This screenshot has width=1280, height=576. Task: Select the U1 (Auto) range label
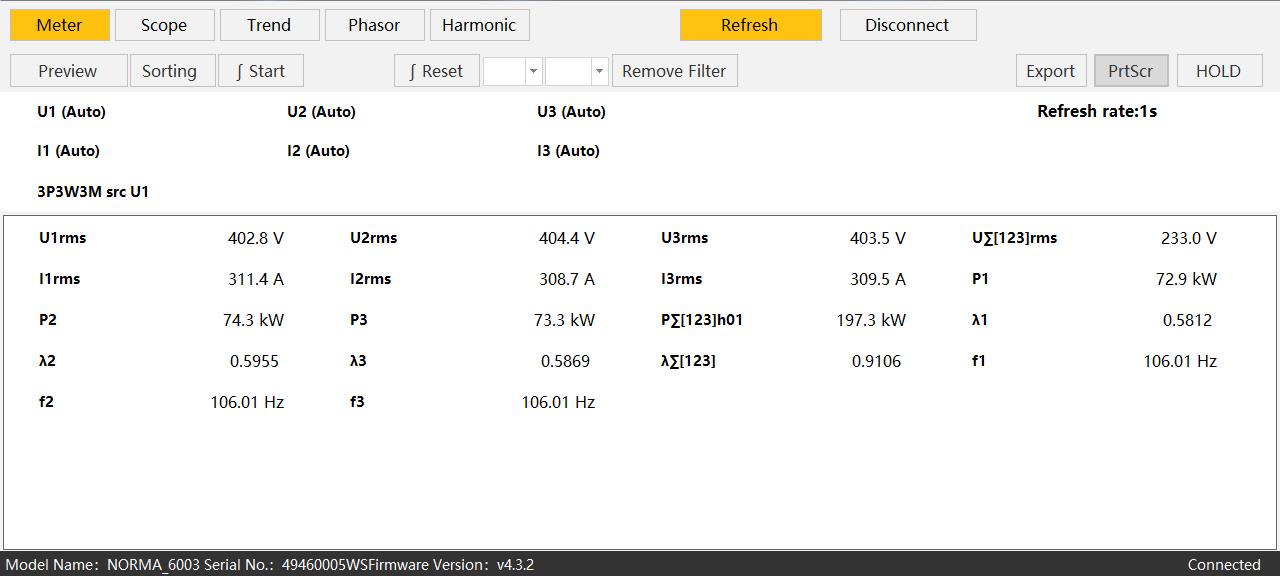click(x=71, y=112)
